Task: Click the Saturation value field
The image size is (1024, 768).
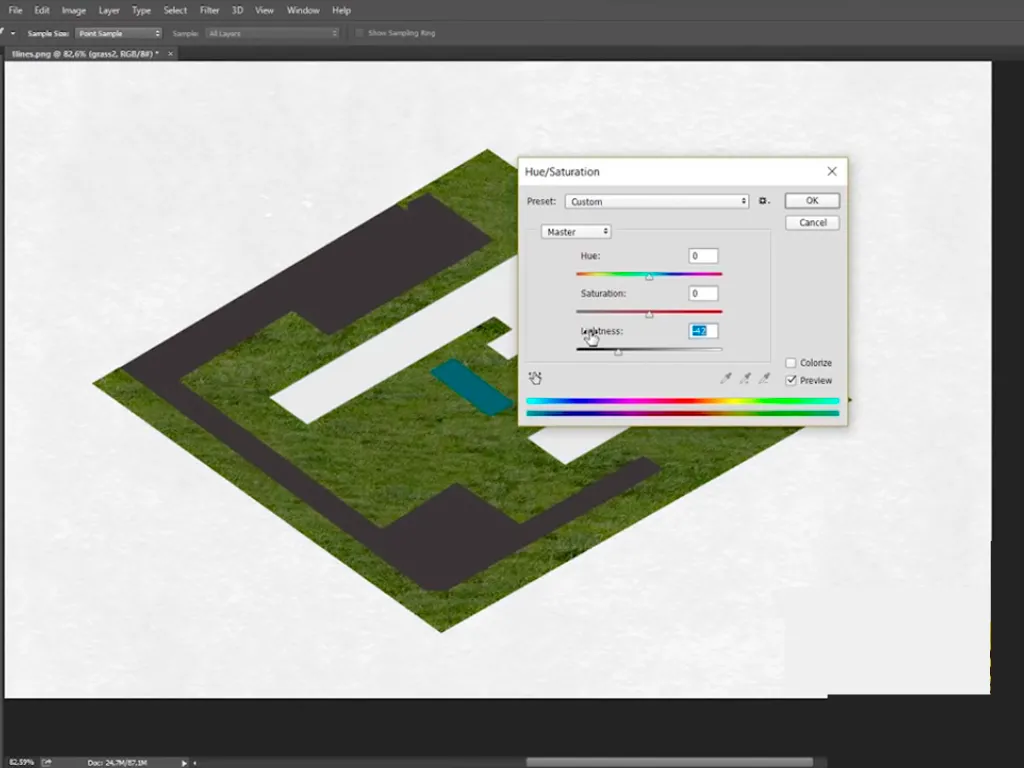Action: pyautogui.click(x=703, y=294)
